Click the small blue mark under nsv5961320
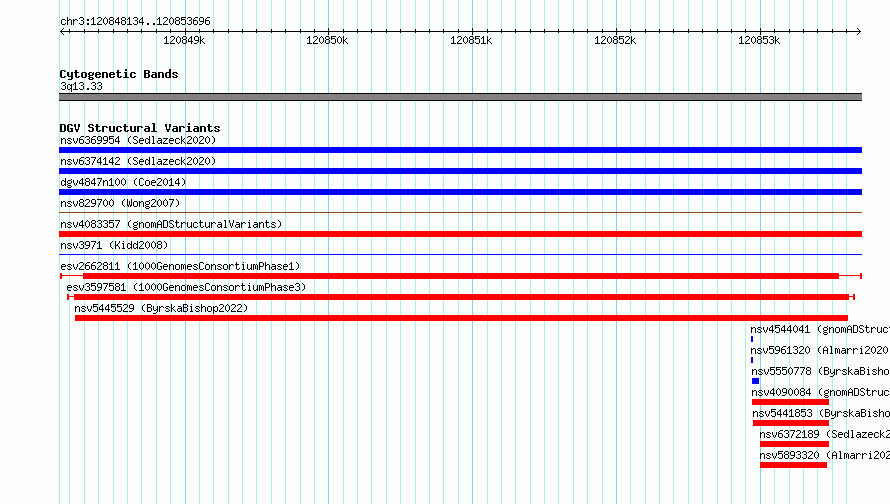The height and width of the screenshot is (504, 890). click(752, 360)
